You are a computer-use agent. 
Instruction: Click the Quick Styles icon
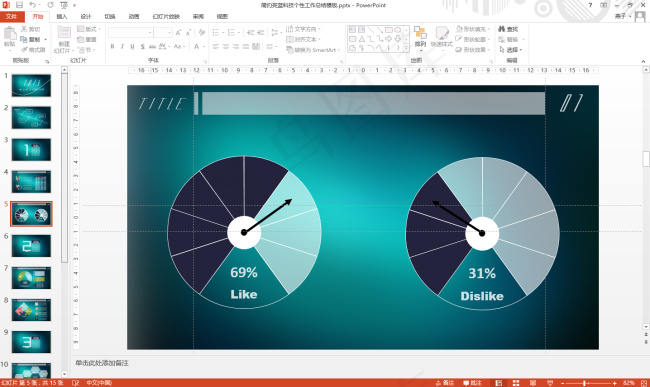tap(442, 33)
